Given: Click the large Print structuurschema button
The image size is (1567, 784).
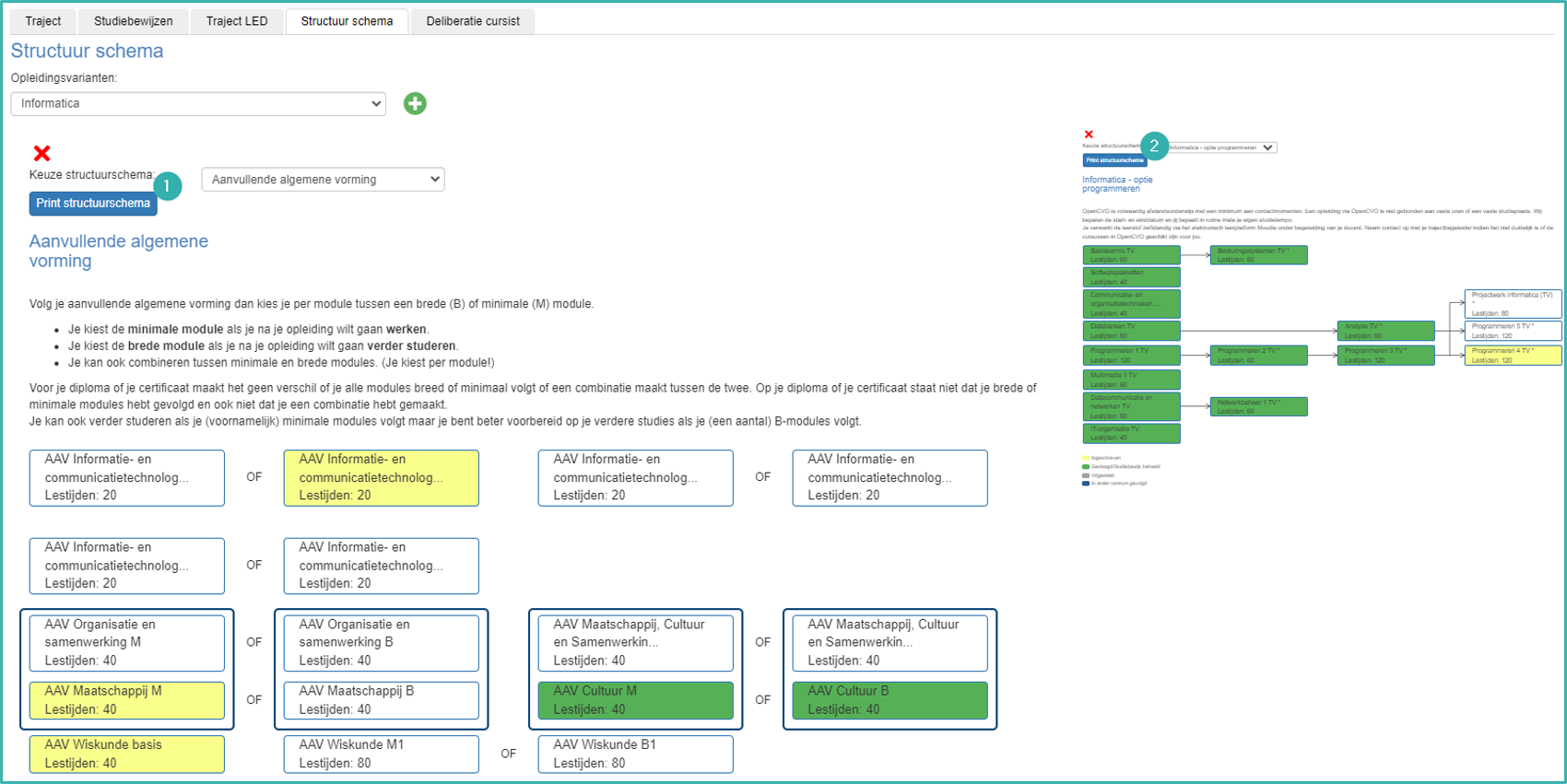Looking at the screenshot, I should (x=93, y=204).
